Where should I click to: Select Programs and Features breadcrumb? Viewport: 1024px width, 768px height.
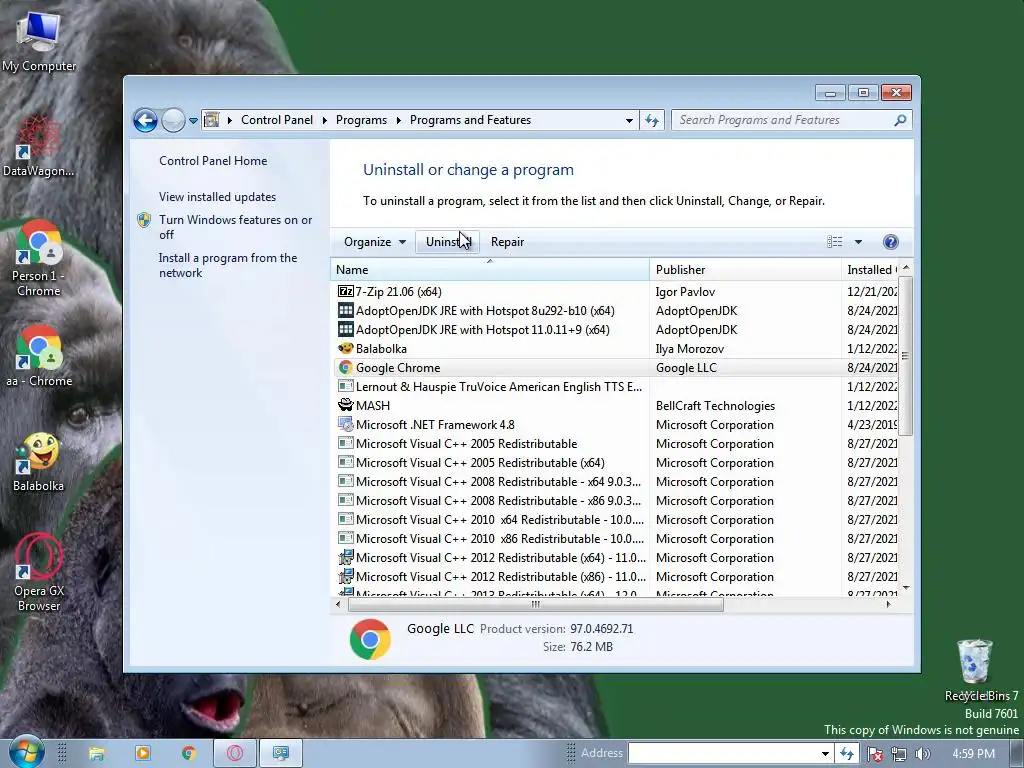pyautogui.click(x=470, y=120)
